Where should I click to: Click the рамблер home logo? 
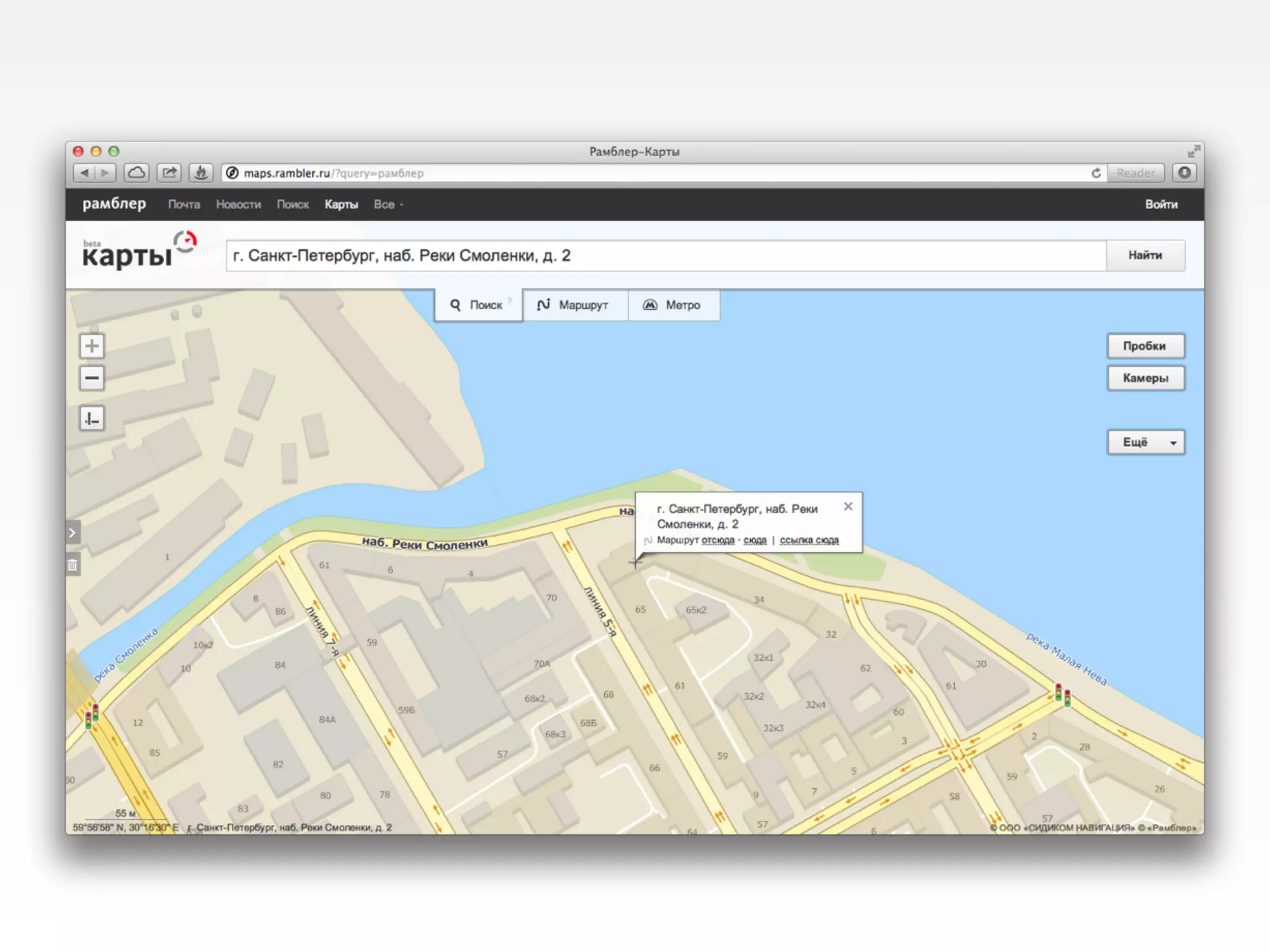(x=114, y=204)
